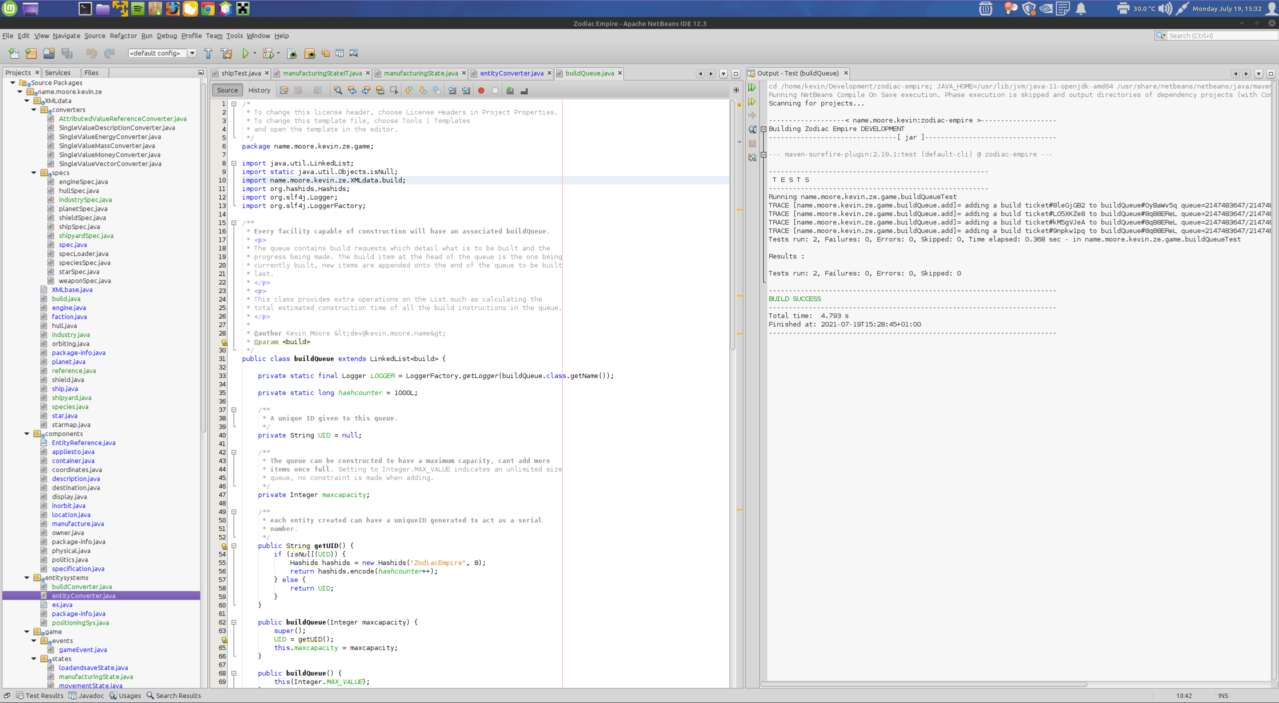Toggle the editor to History view
Image resolution: width=1279 pixels, height=703 pixels.
point(259,90)
